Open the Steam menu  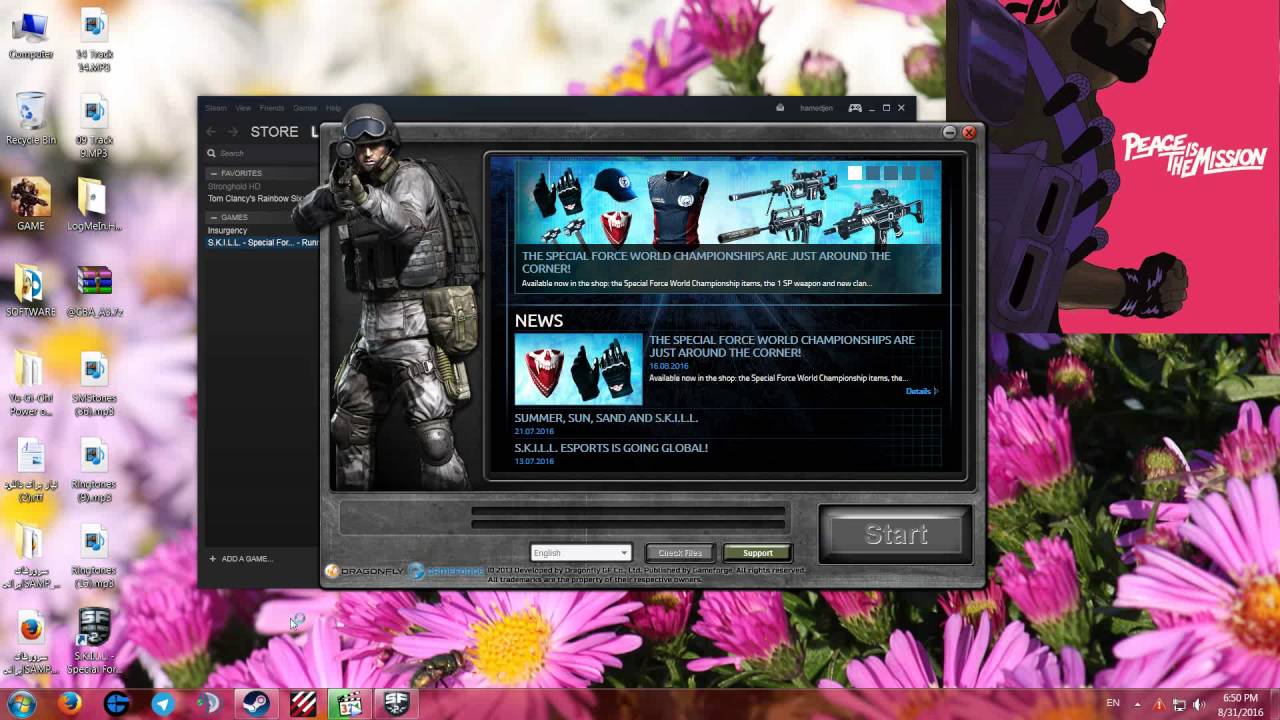coord(216,108)
